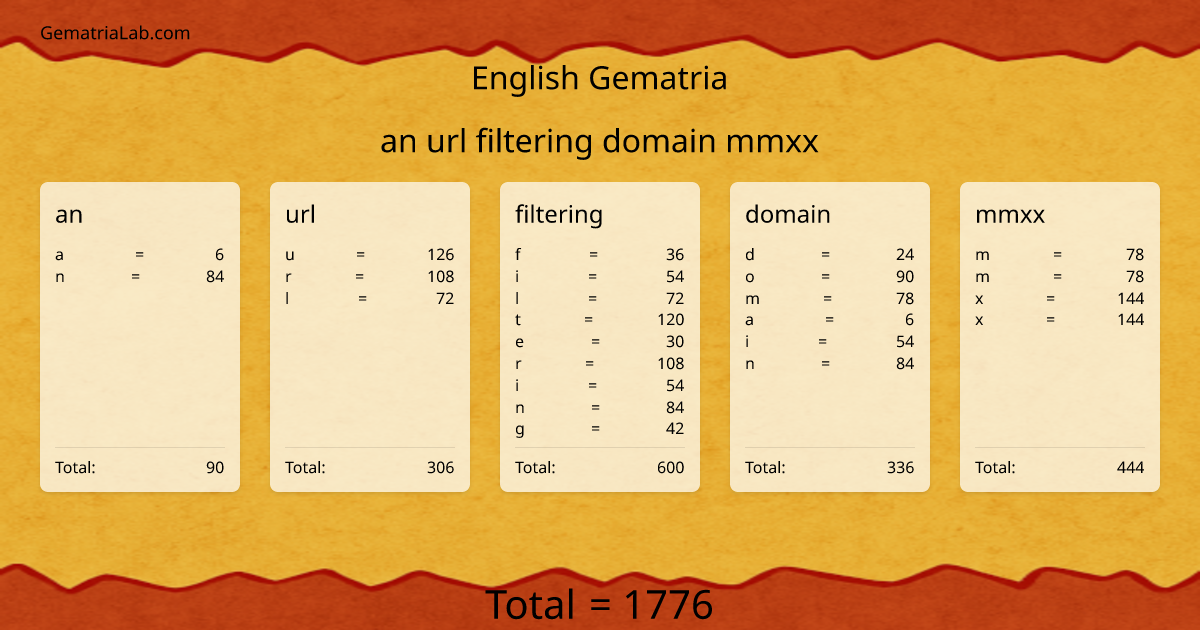Image resolution: width=1200 pixels, height=630 pixels.
Task: Click the 'an' card title
Action: click(x=69, y=214)
